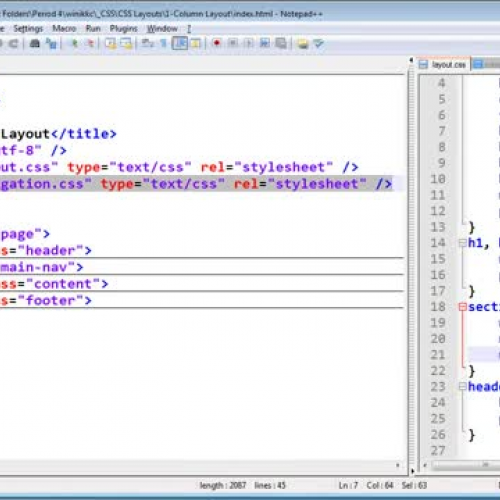The width and height of the screenshot is (500, 500).
Task: Click the Save Recorded Macro icon
Action: pyautogui.click(x=281, y=43)
